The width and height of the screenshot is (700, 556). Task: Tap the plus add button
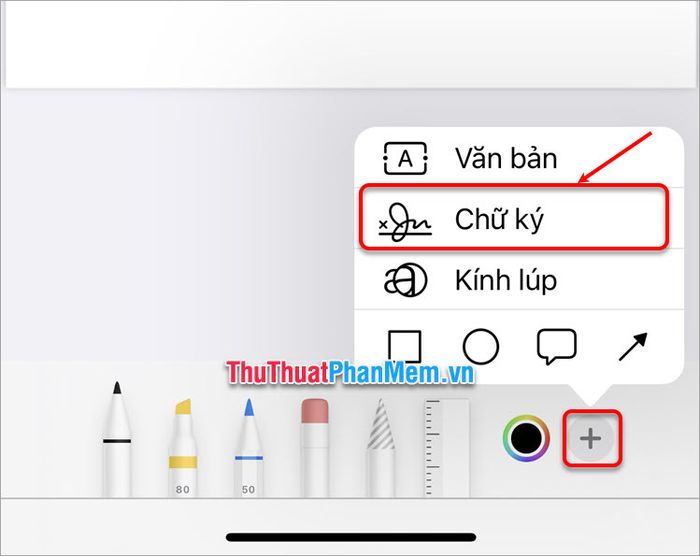point(591,438)
